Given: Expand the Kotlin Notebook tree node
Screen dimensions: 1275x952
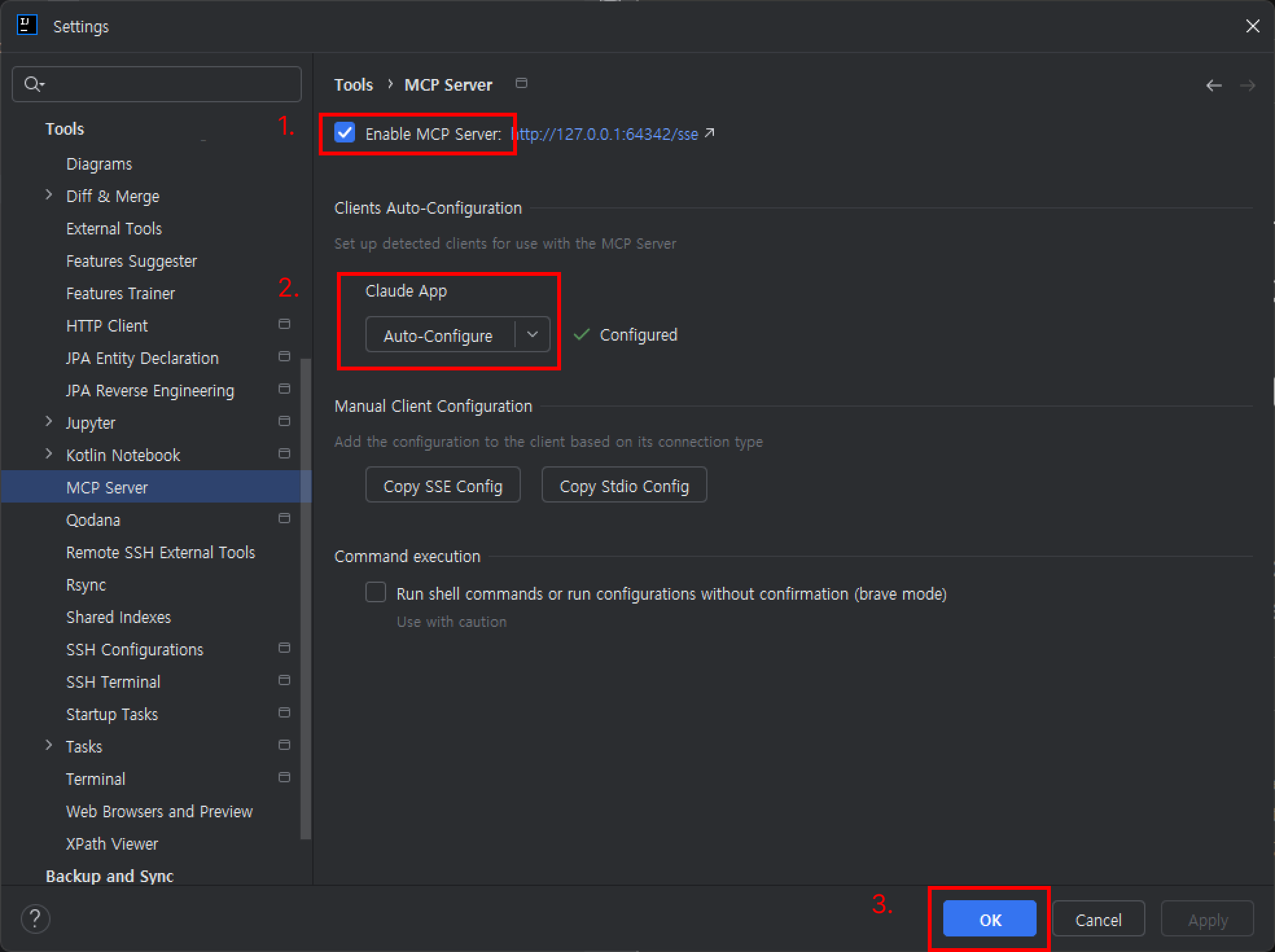Looking at the screenshot, I should pyautogui.click(x=49, y=454).
